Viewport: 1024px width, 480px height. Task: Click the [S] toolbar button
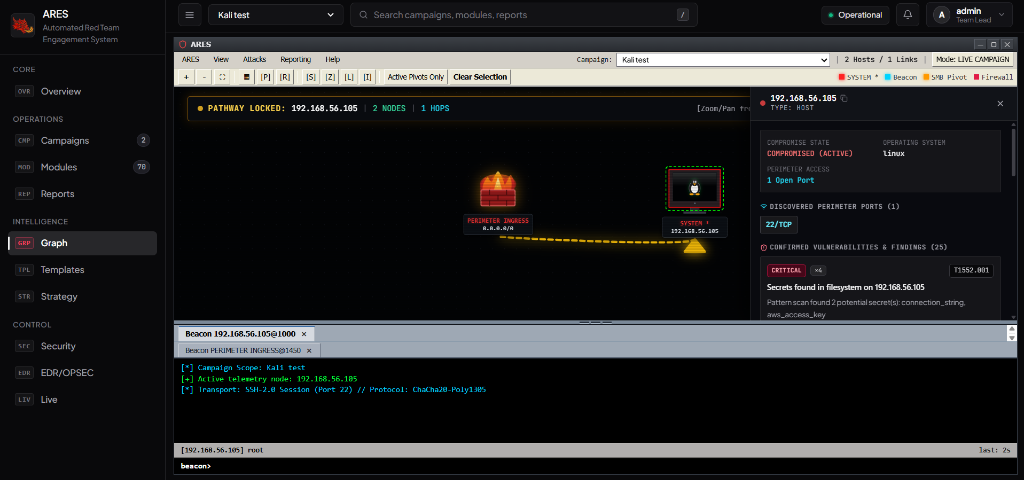pyautogui.click(x=311, y=77)
